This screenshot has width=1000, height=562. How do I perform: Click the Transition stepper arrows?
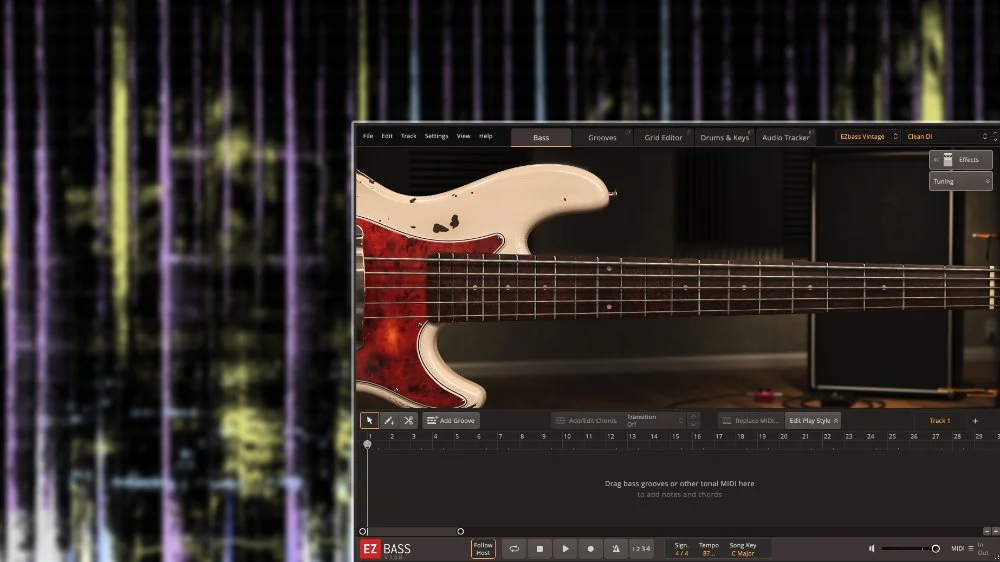(693, 420)
